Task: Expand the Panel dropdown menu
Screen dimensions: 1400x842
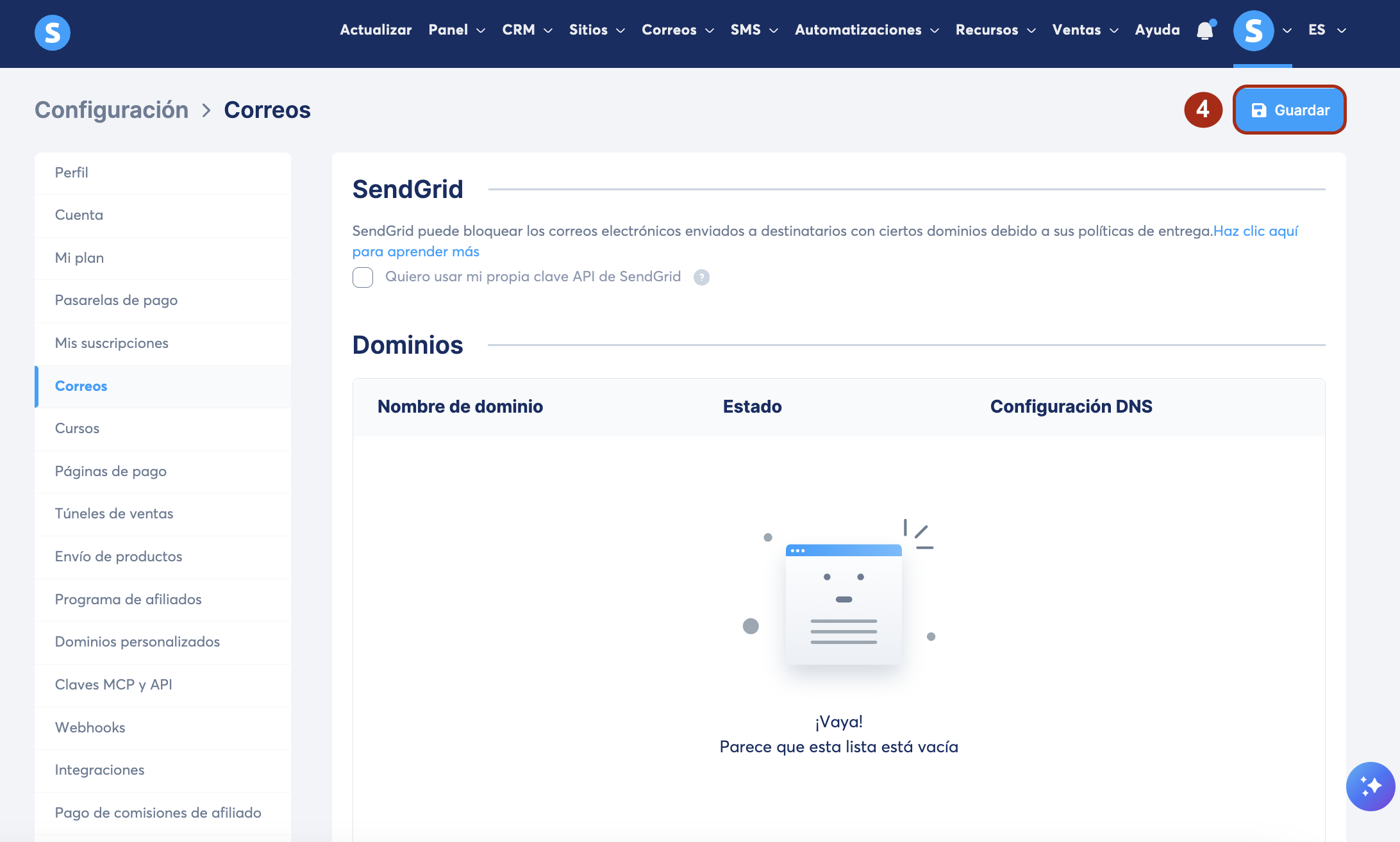Action: coord(457,30)
